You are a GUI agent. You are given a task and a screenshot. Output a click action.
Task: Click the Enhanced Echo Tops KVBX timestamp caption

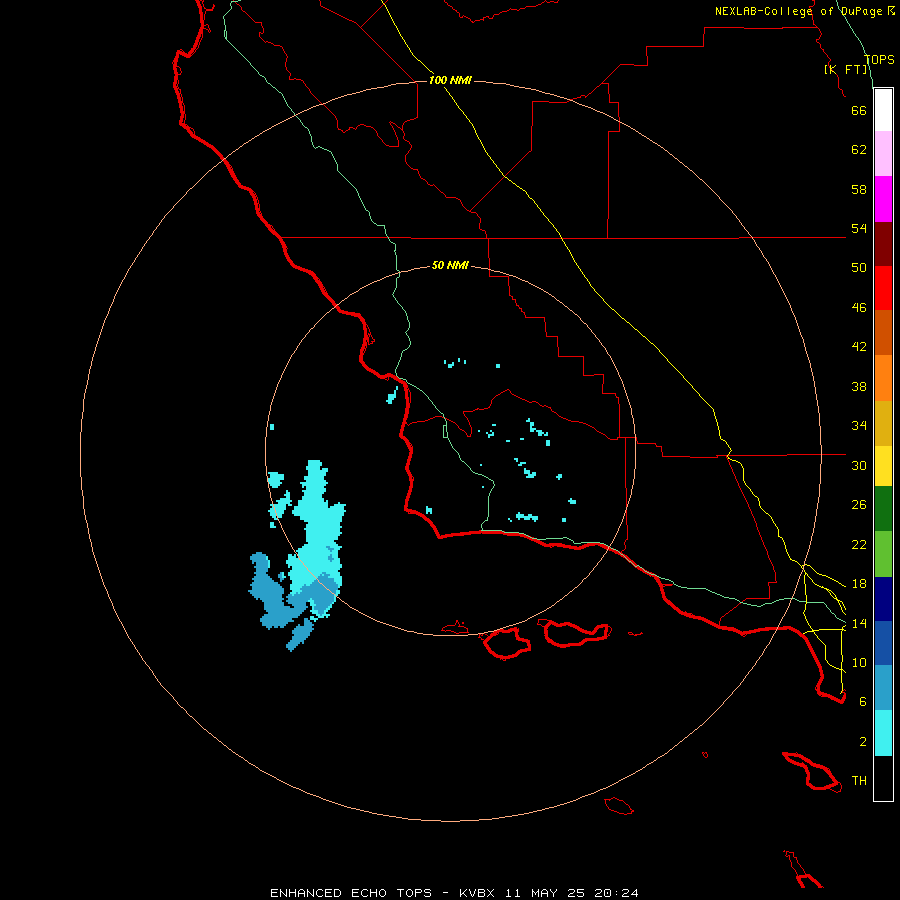(454, 893)
